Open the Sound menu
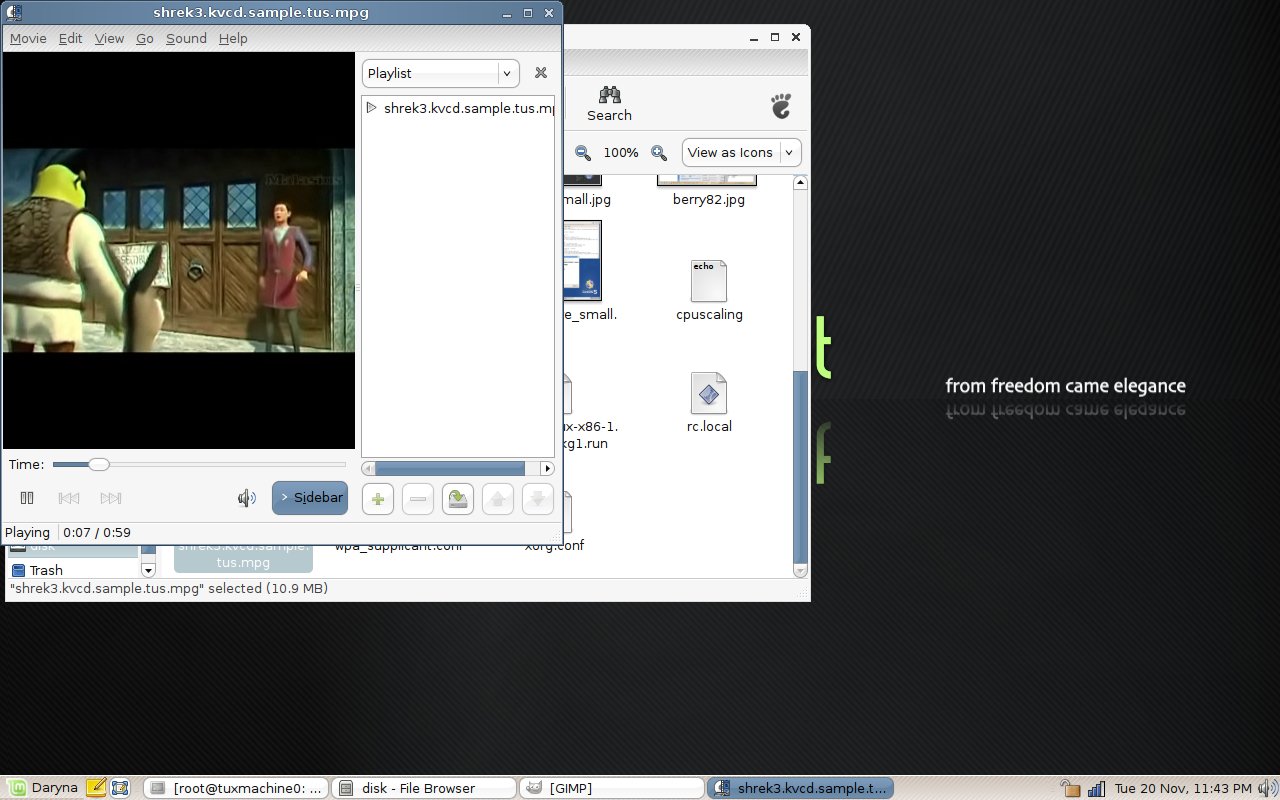The width and height of the screenshot is (1280, 800). tap(186, 38)
